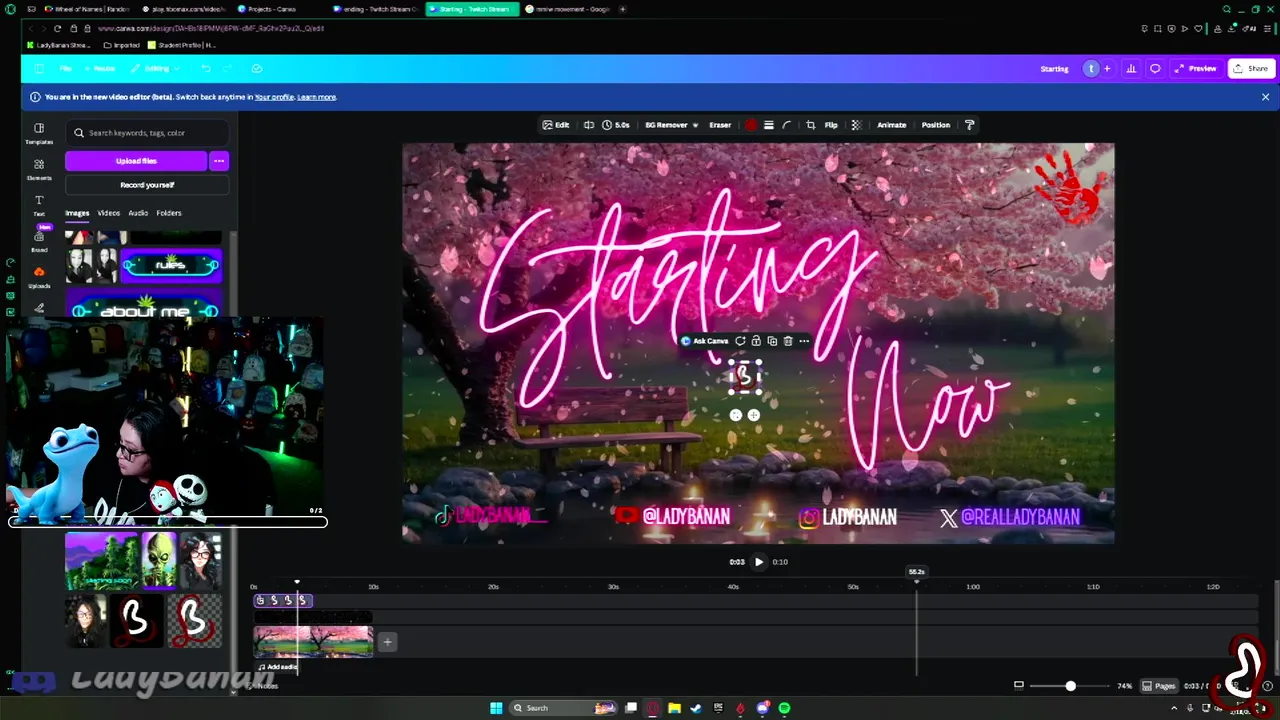
Task: Click the Your profile link
Action: pos(274,97)
